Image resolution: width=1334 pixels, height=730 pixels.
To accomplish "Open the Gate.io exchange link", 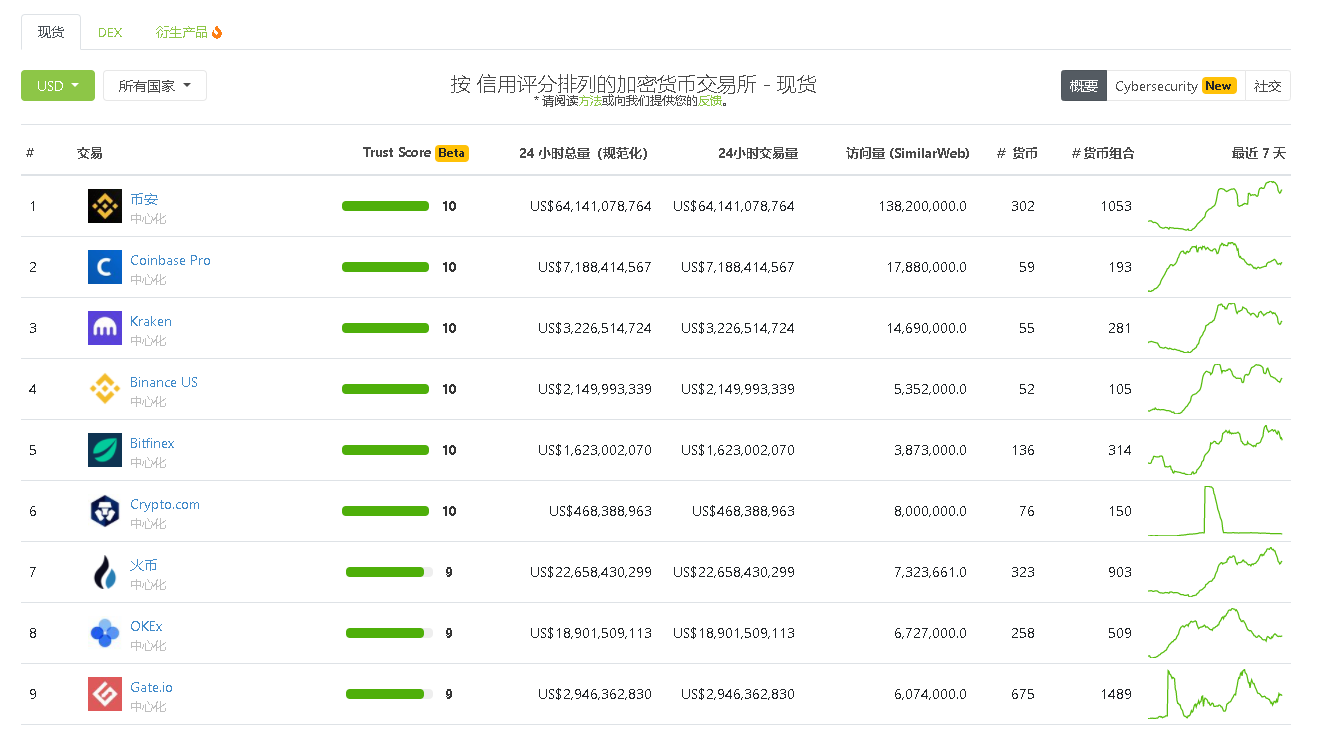I will pyautogui.click(x=151, y=687).
